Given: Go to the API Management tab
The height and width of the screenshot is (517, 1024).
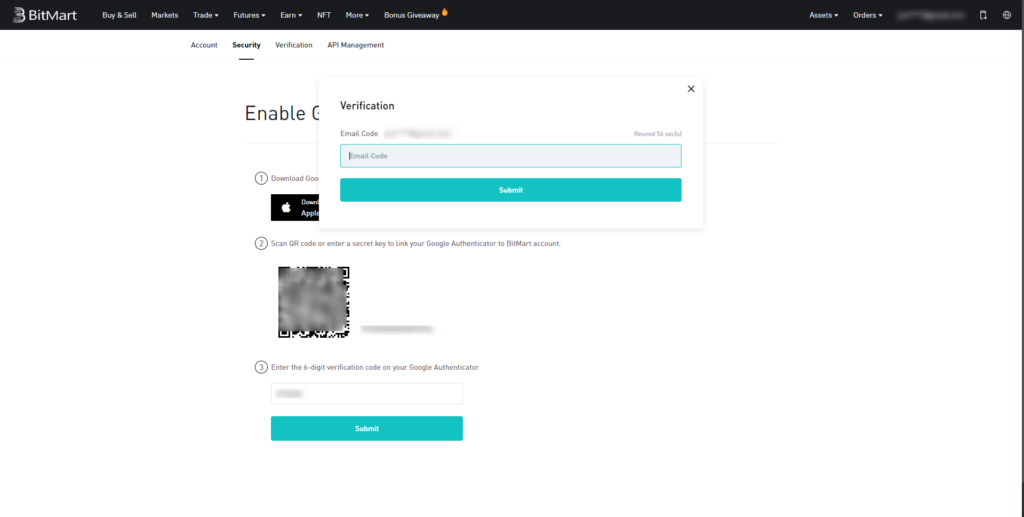Looking at the screenshot, I should click(x=355, y=45).
